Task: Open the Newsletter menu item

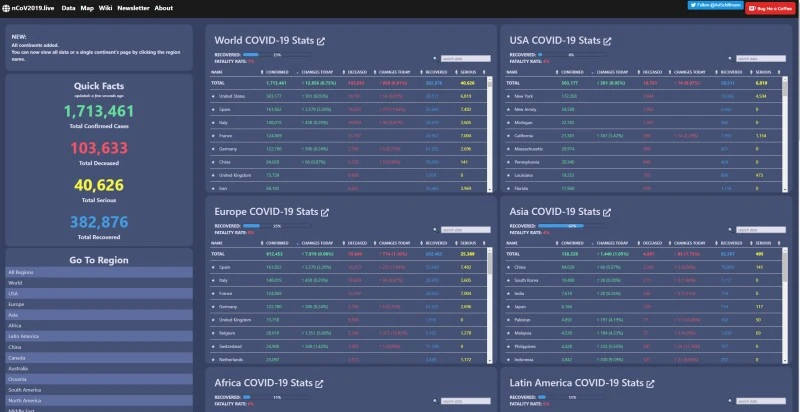Action: click(132, 7)
